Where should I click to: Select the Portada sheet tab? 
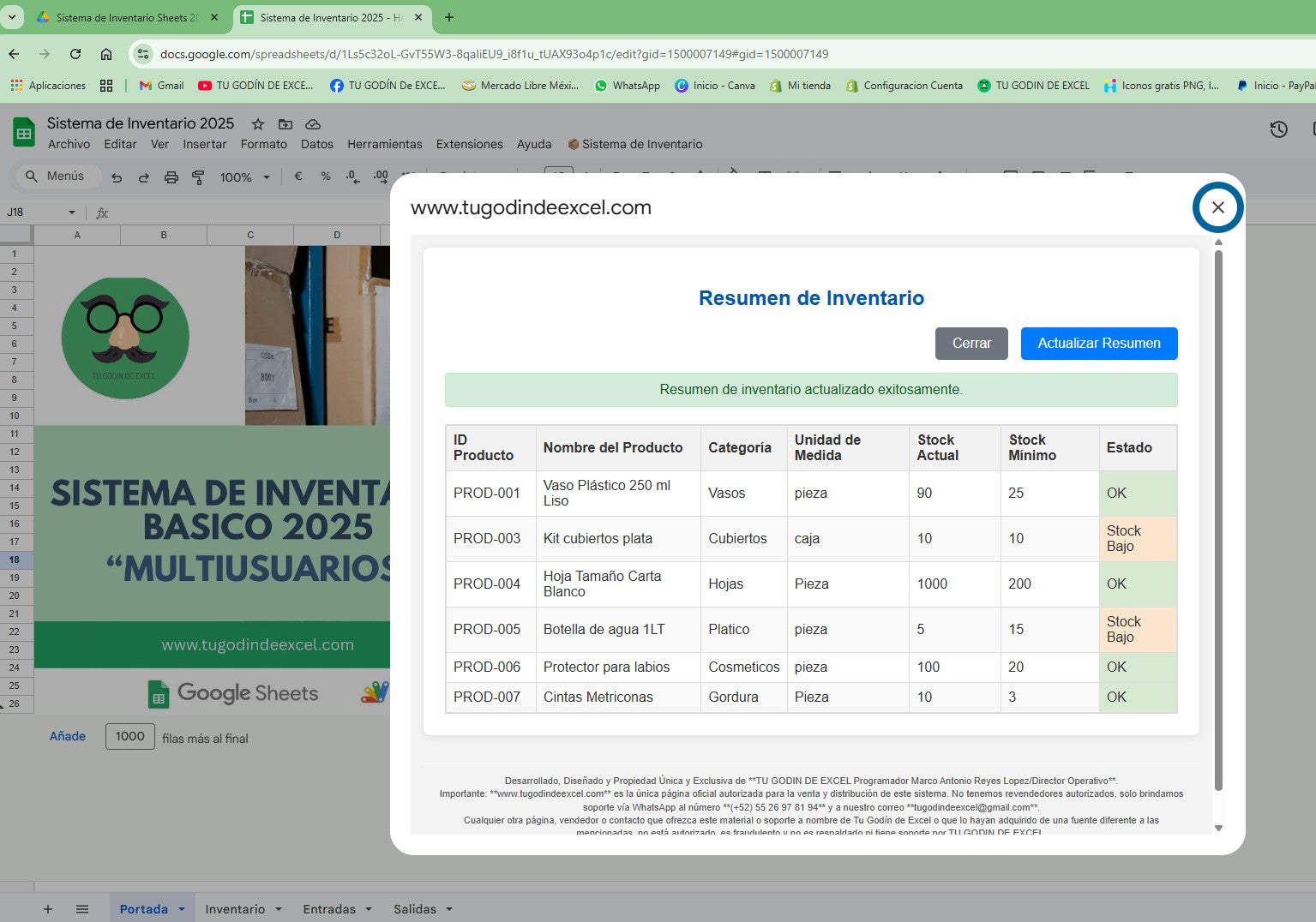[143, 909]
